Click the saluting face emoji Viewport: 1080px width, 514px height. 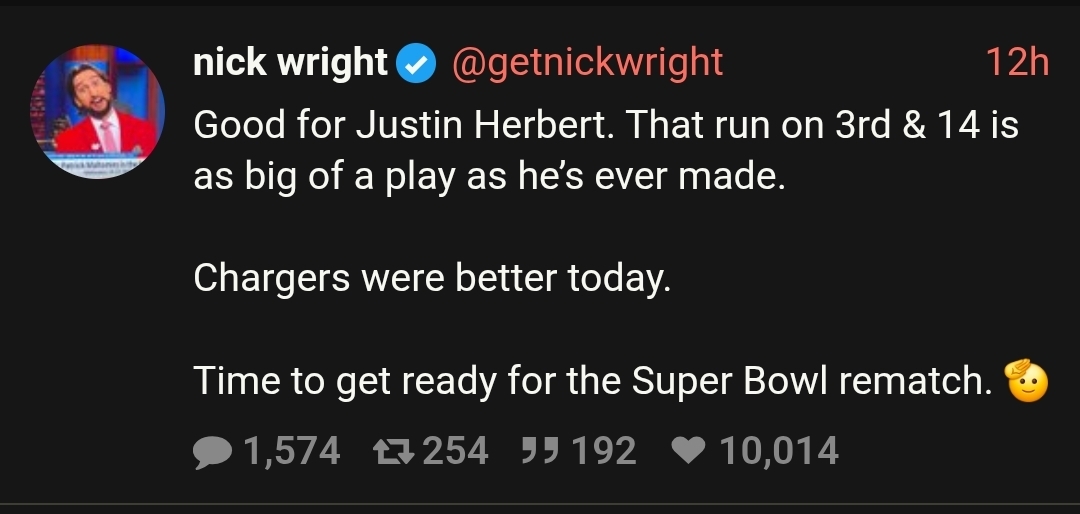[1025, 379]
